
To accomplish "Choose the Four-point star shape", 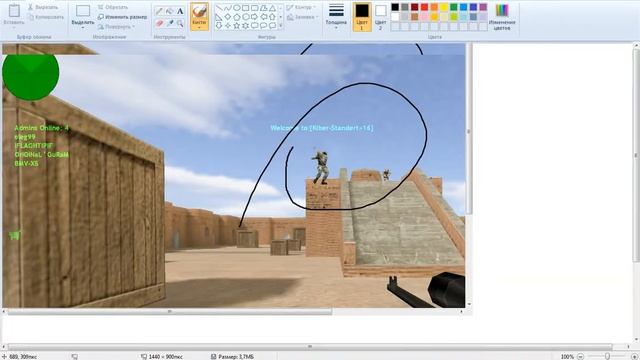I will pyautogui.click(x=228, y=25).
